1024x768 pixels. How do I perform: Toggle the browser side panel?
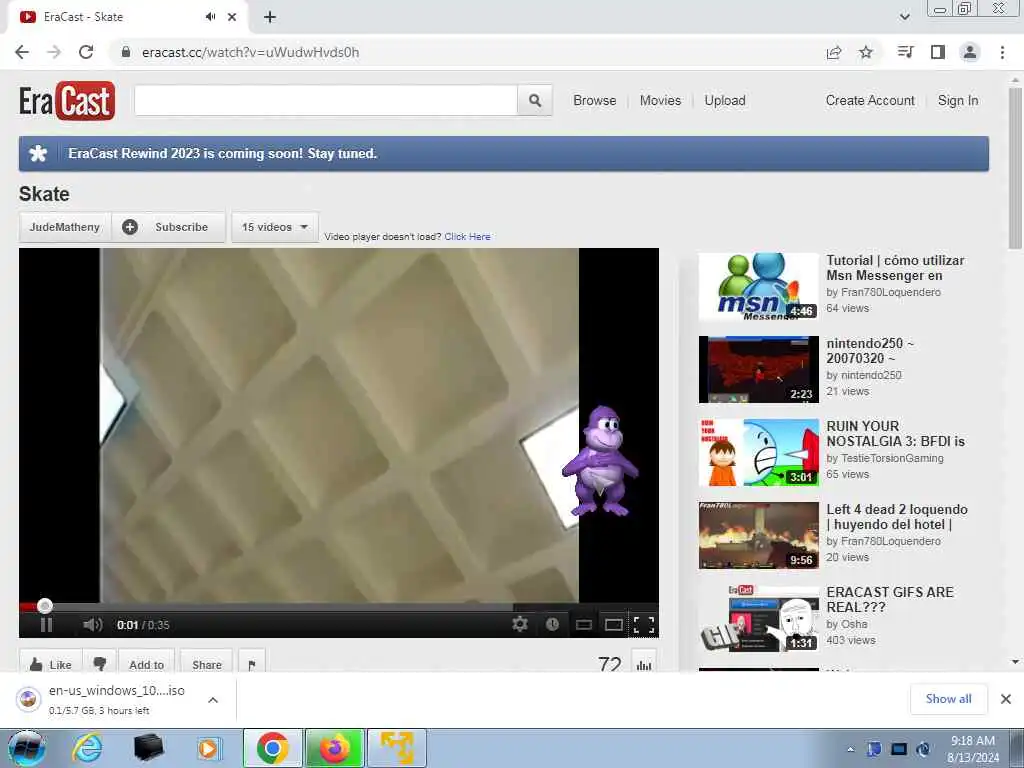click(938, 52)
